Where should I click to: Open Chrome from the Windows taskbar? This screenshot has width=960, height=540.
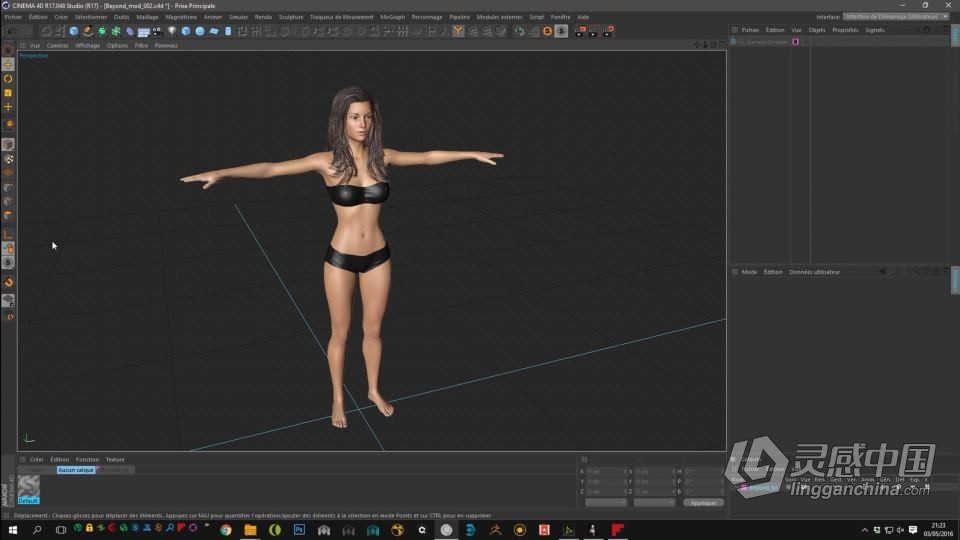tap(226, 530)
